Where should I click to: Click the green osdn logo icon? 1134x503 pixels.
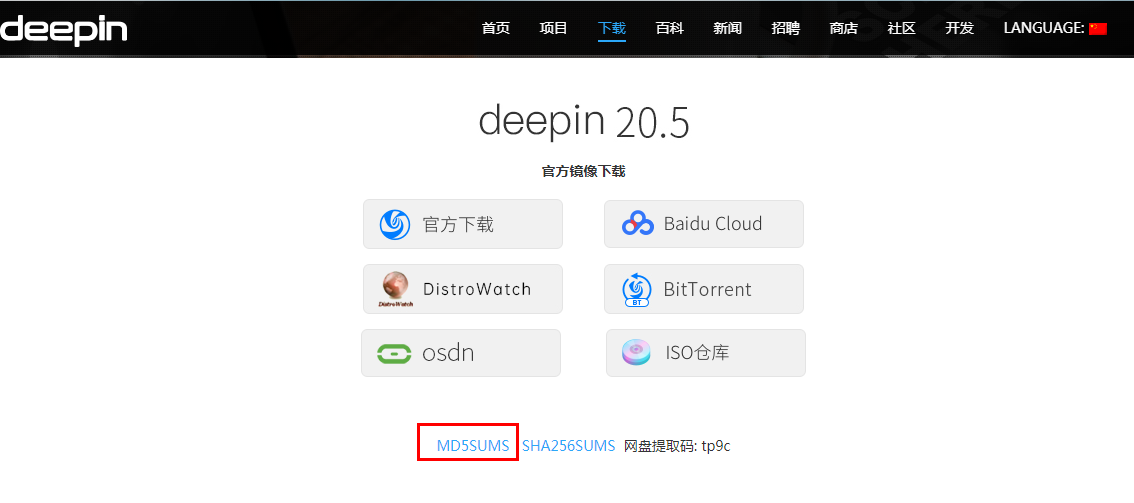[x=394, y=353]
